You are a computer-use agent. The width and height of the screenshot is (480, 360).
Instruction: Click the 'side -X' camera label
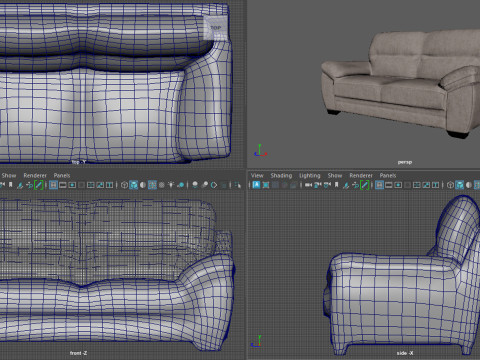[x=405, y=353]
